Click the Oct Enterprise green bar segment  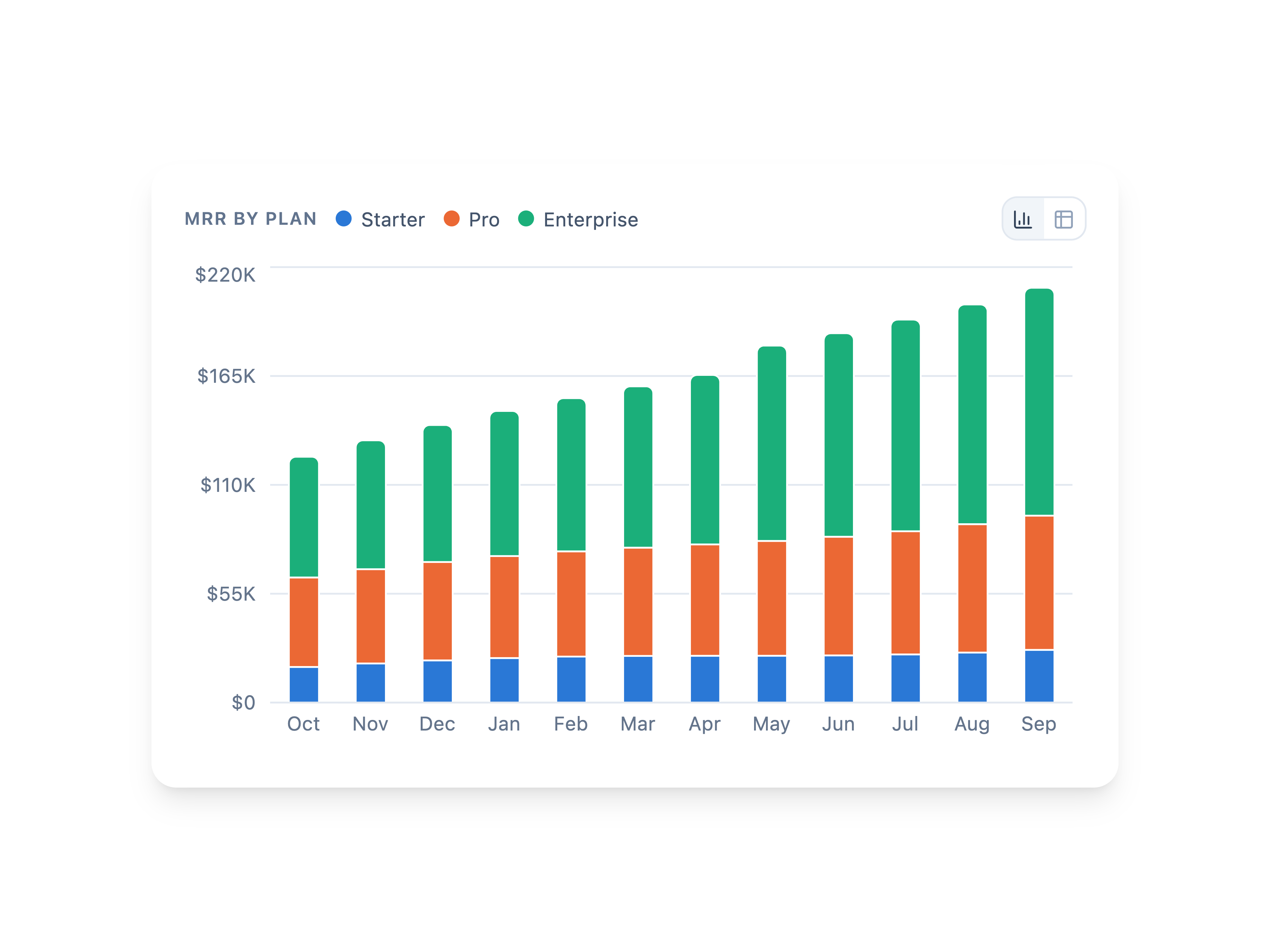click(x=304, y=517)
